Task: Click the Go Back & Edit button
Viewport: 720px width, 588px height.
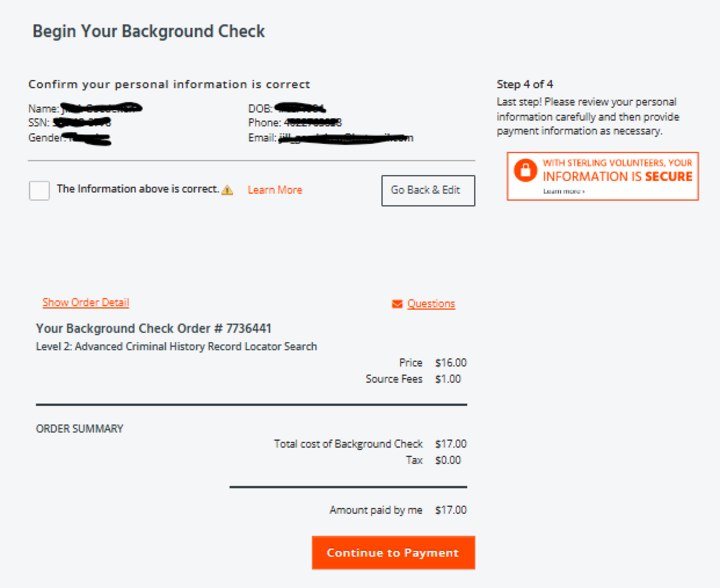Action: click(428, 190)
